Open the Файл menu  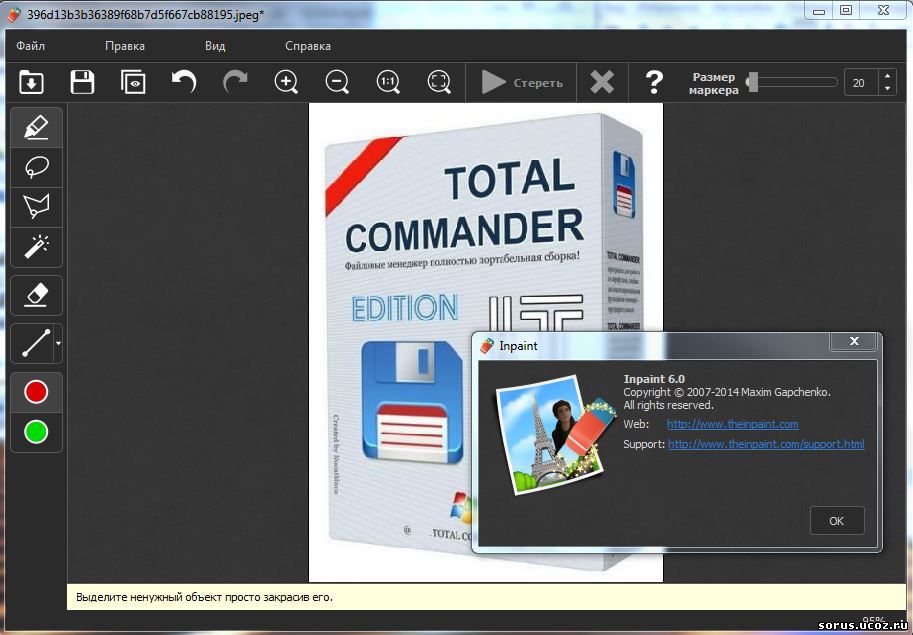[30, 46]
